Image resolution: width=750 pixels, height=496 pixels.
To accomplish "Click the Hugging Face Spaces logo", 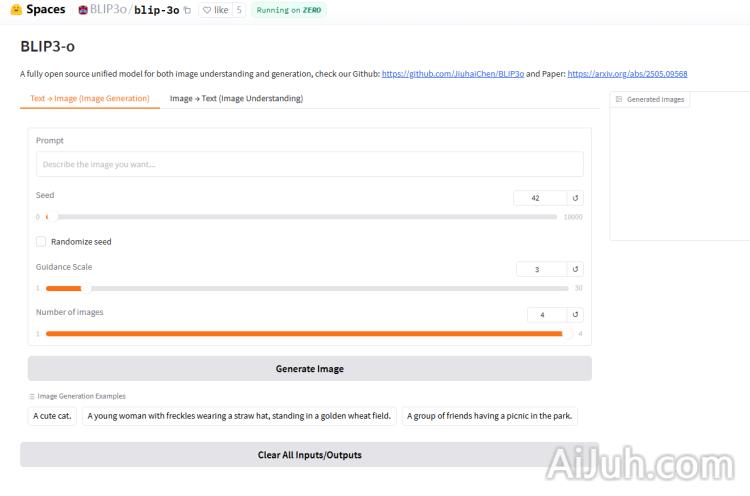I will click(16, 10).
